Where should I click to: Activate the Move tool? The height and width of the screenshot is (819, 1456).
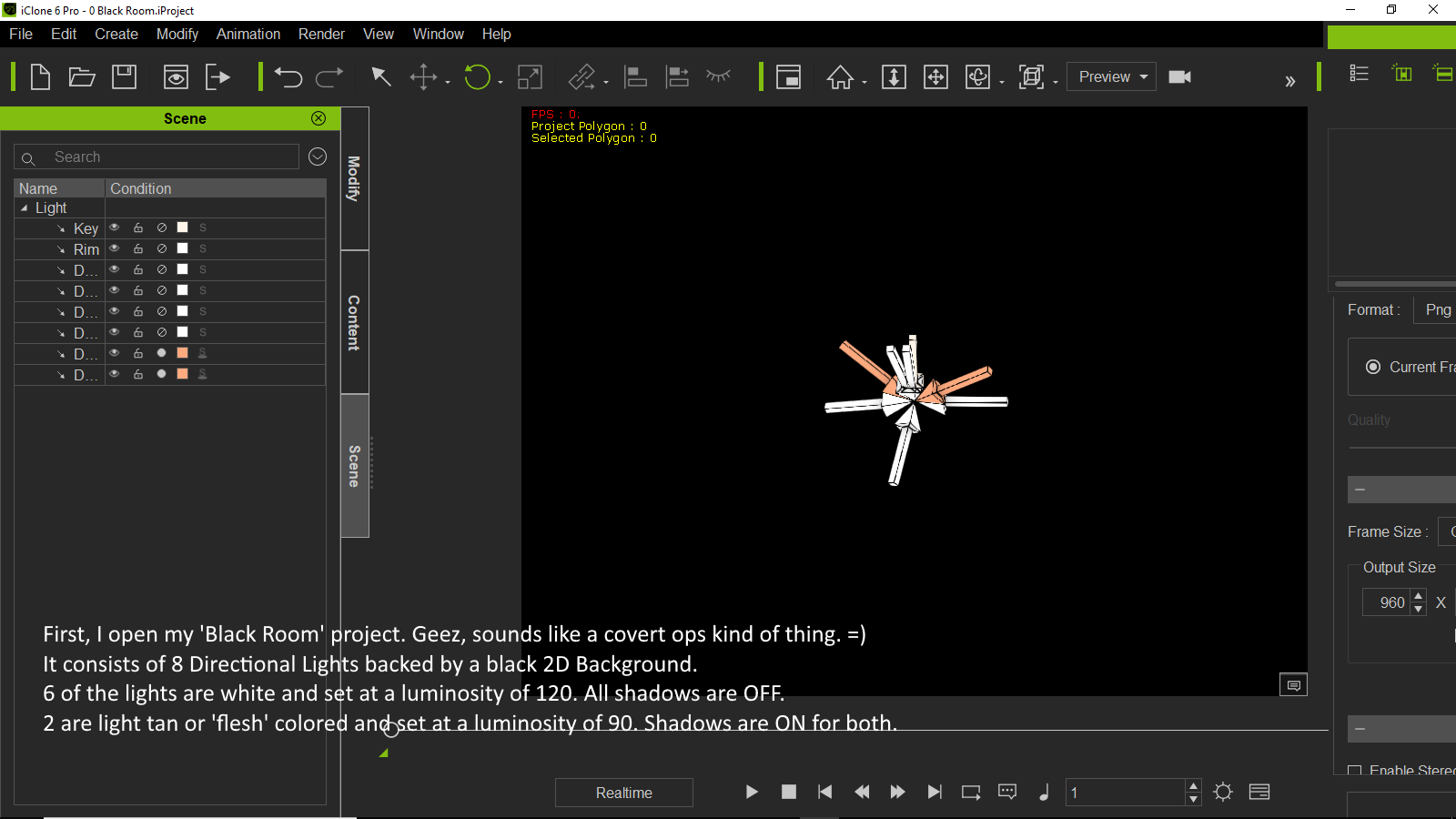(423, 77)
